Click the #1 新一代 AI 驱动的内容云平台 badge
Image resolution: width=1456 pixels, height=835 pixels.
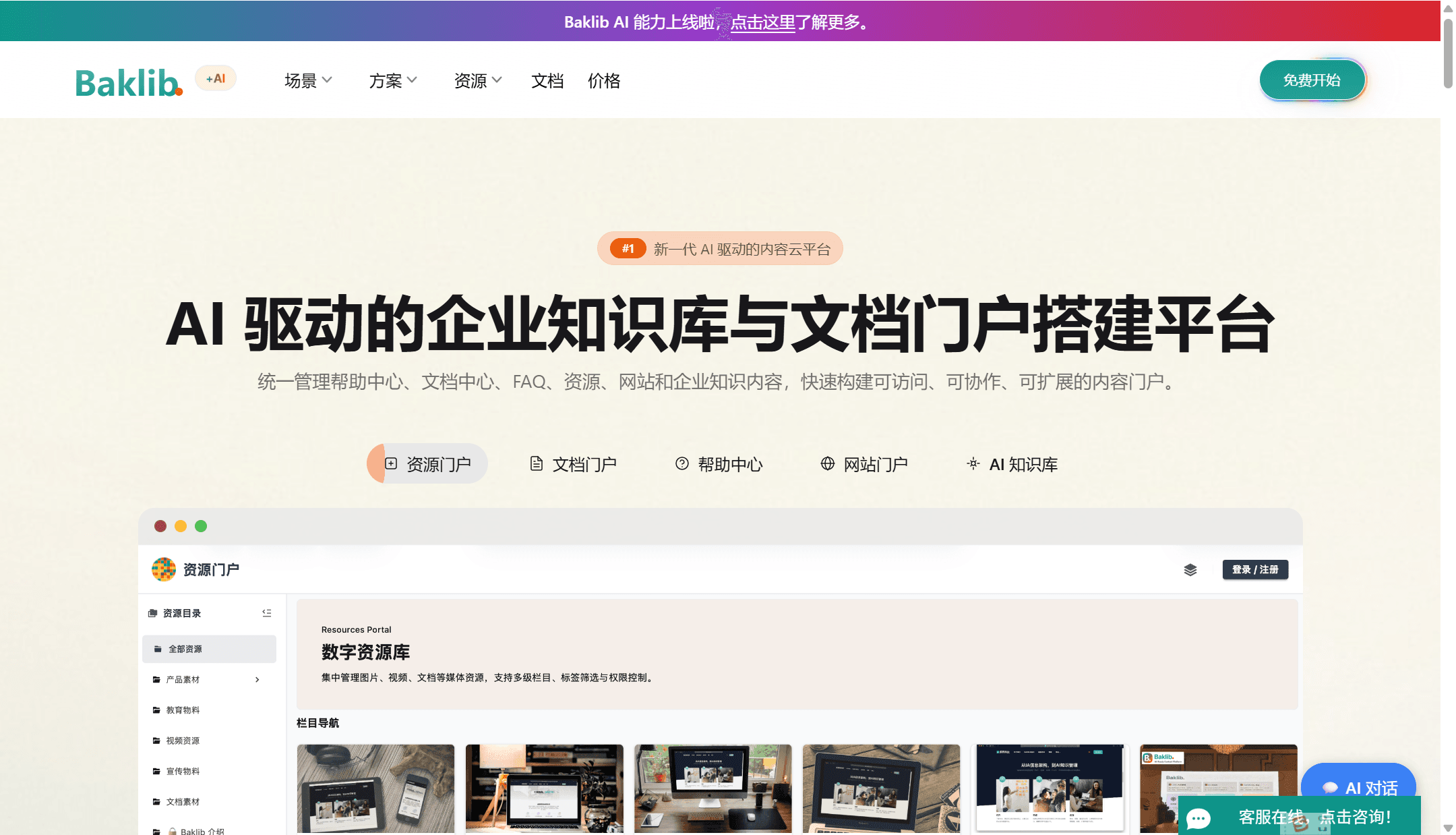720,248
